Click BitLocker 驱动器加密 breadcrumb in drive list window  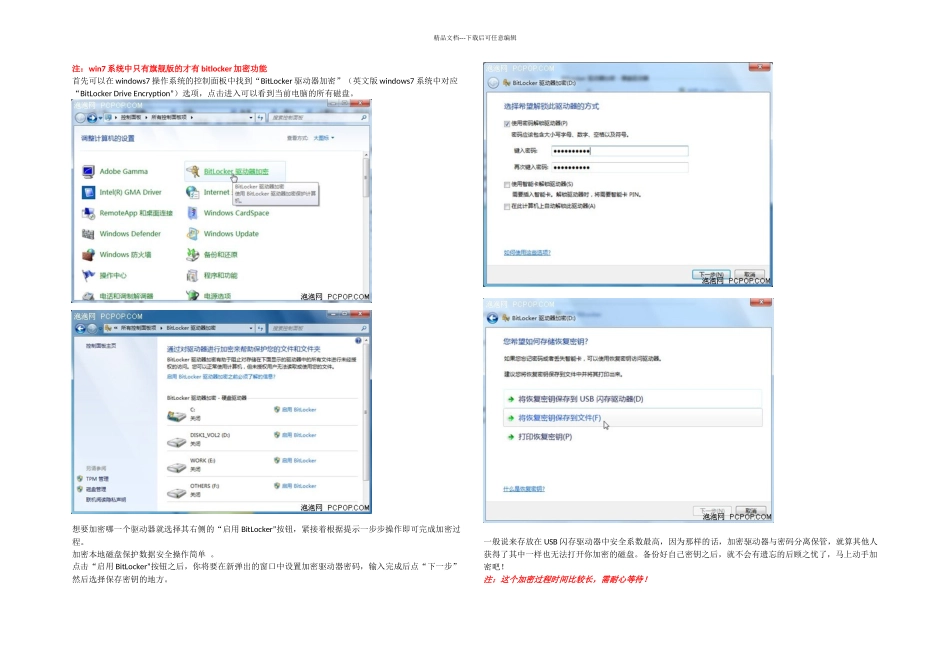tap(191, 328)
